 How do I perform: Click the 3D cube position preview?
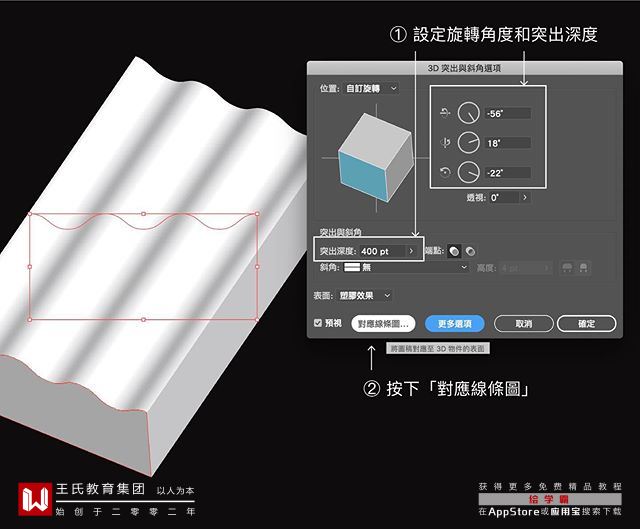click(x=376, y=158)
